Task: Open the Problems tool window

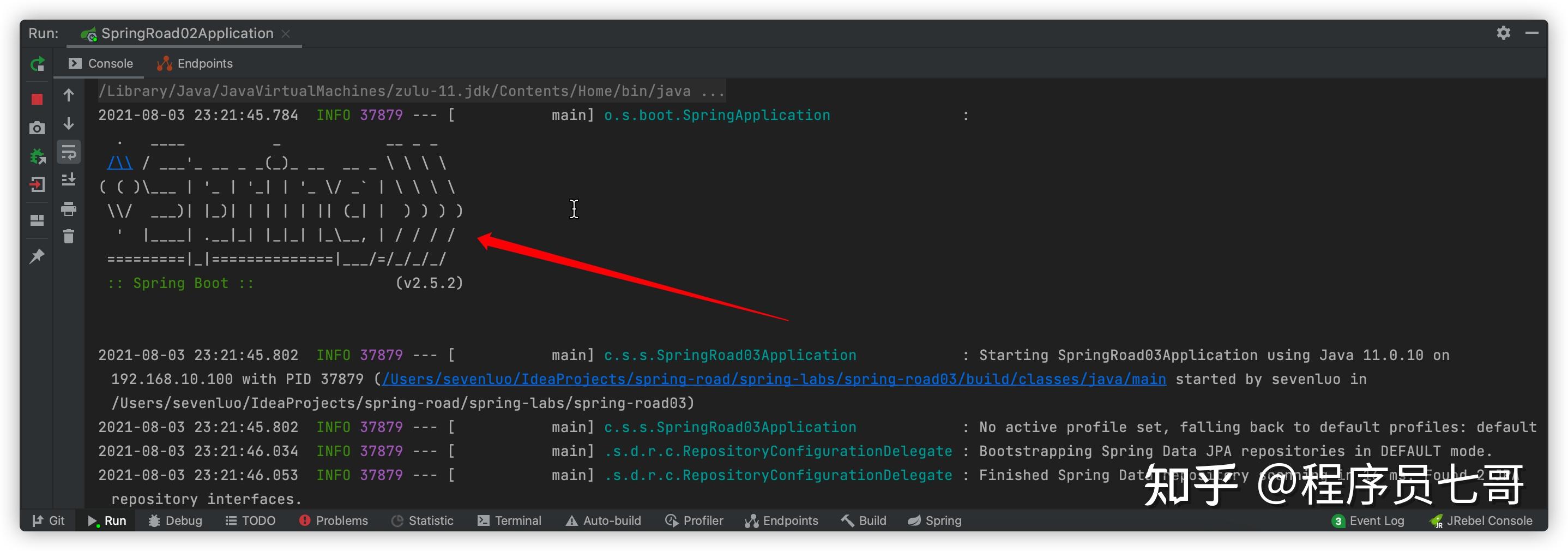Action: [334, 520]
